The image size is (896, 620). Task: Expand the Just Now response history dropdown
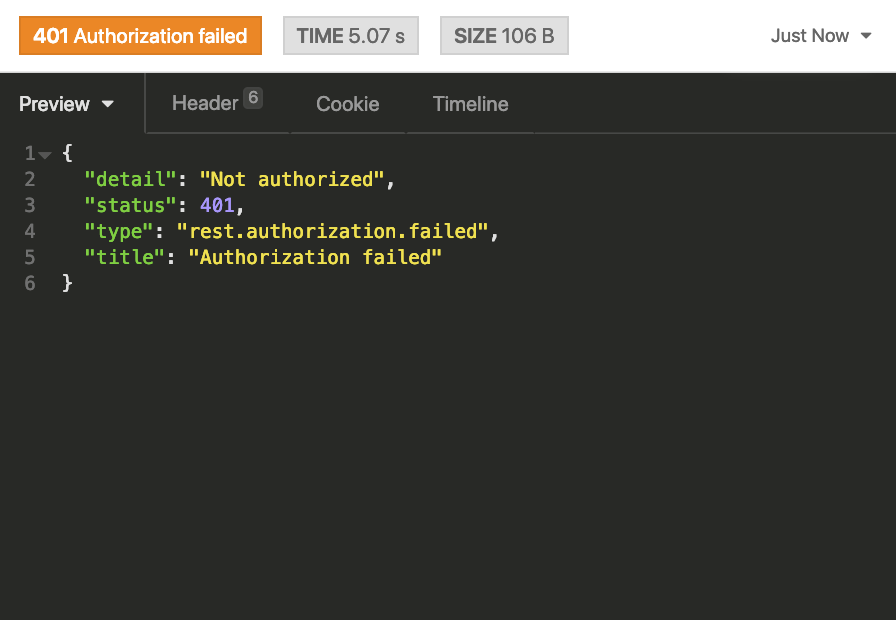coord(821,36)
